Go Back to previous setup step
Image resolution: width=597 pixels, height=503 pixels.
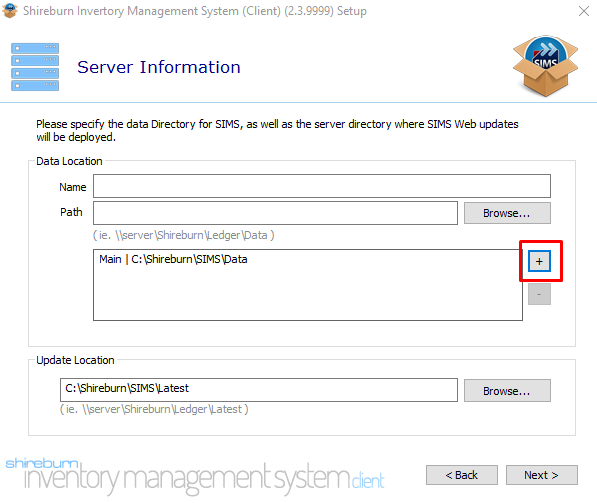click(x=461, y=475)
